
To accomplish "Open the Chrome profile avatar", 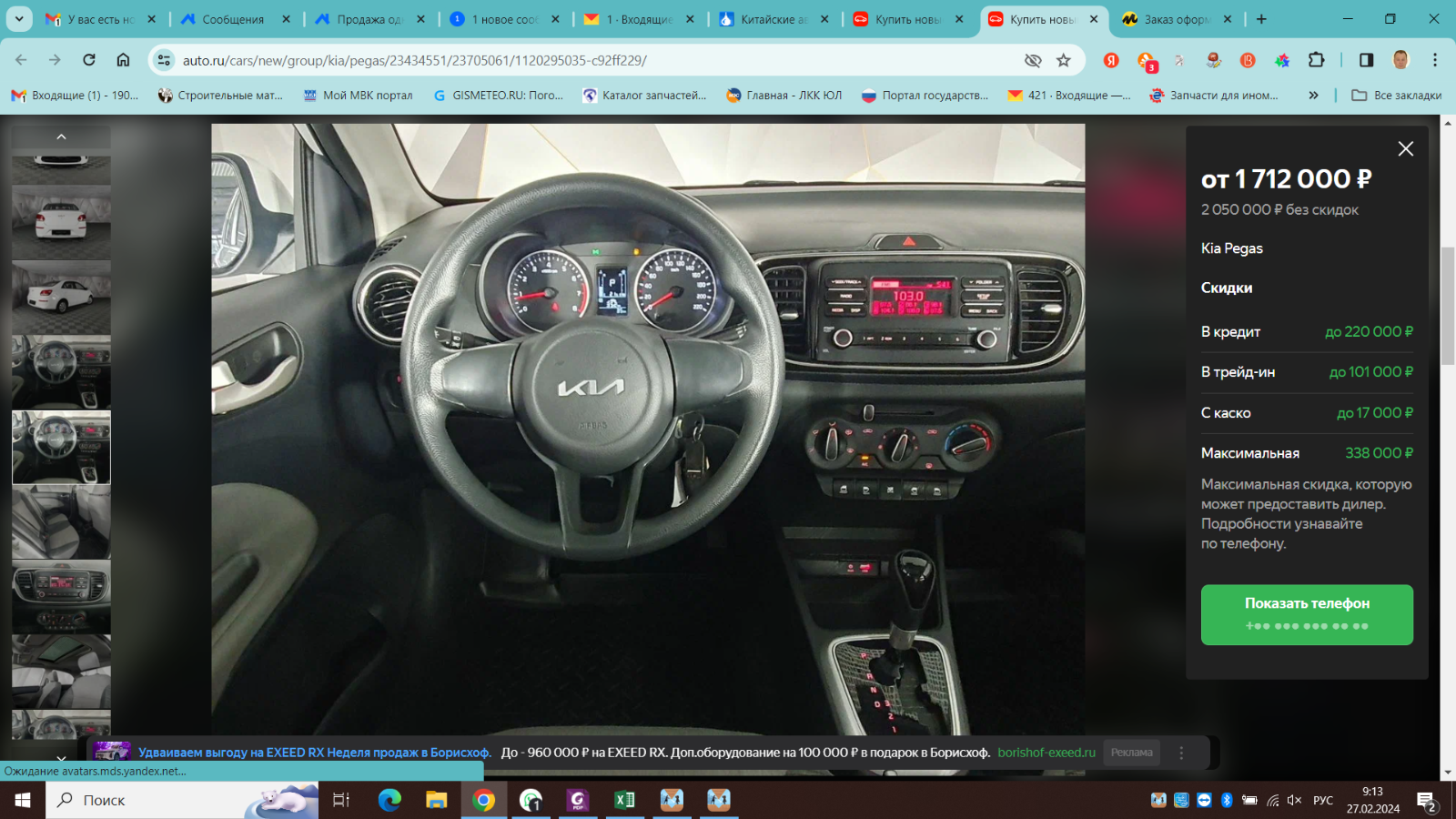I will (x=1400, y=60).
